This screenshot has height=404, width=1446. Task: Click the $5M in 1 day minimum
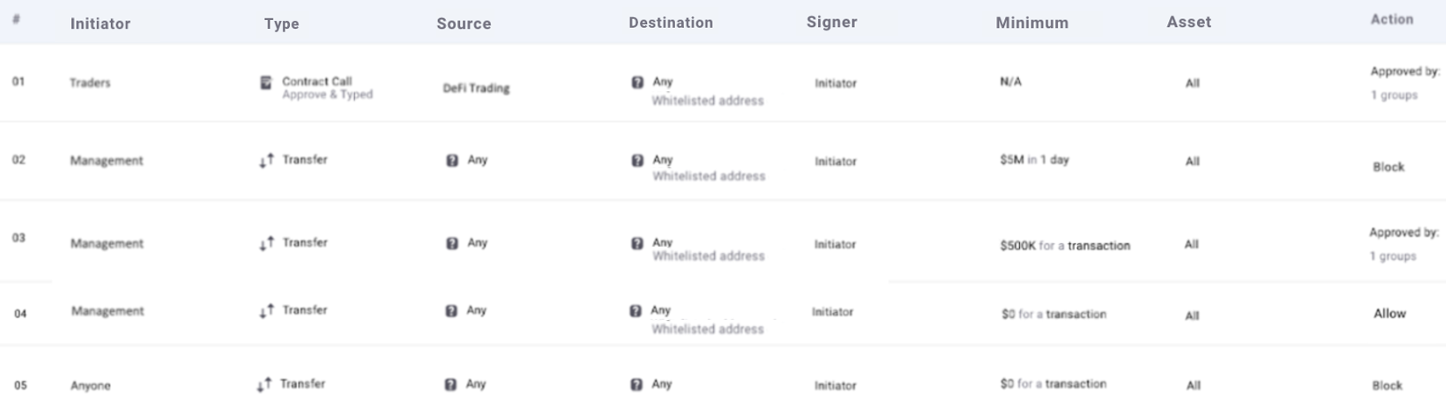coord(1034,160)
